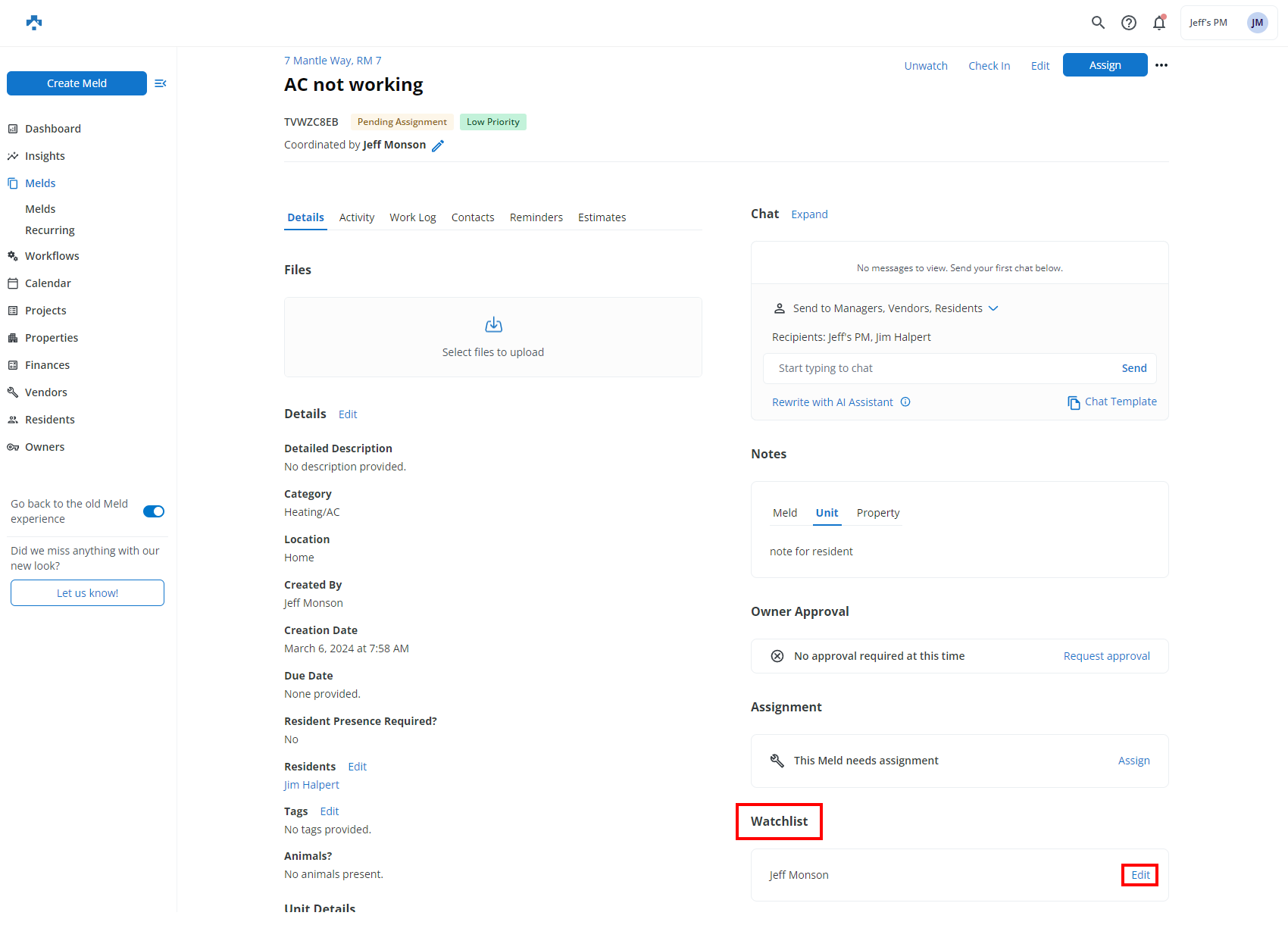Switch to the Activity tab
Screen dimensions: 1288x925
[x=356, y=217]
